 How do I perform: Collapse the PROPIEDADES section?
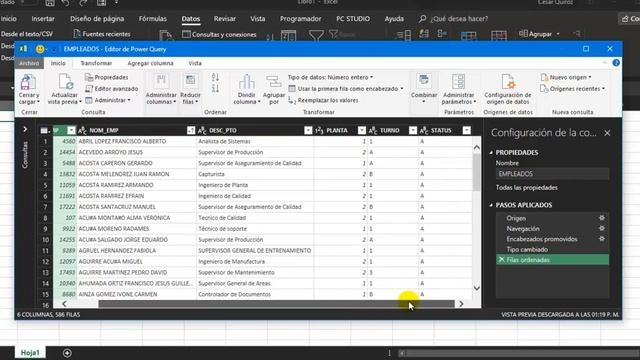tap(491, 152)
